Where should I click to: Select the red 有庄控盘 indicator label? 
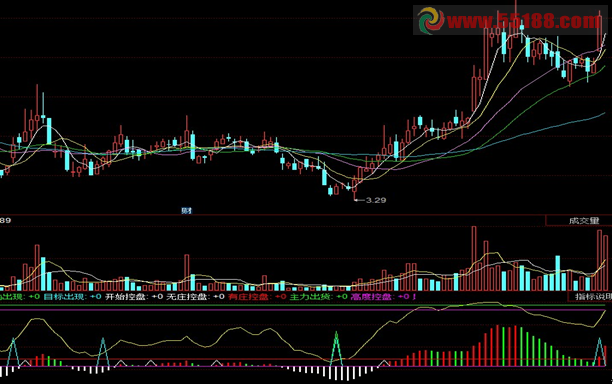tap(249, 297)
